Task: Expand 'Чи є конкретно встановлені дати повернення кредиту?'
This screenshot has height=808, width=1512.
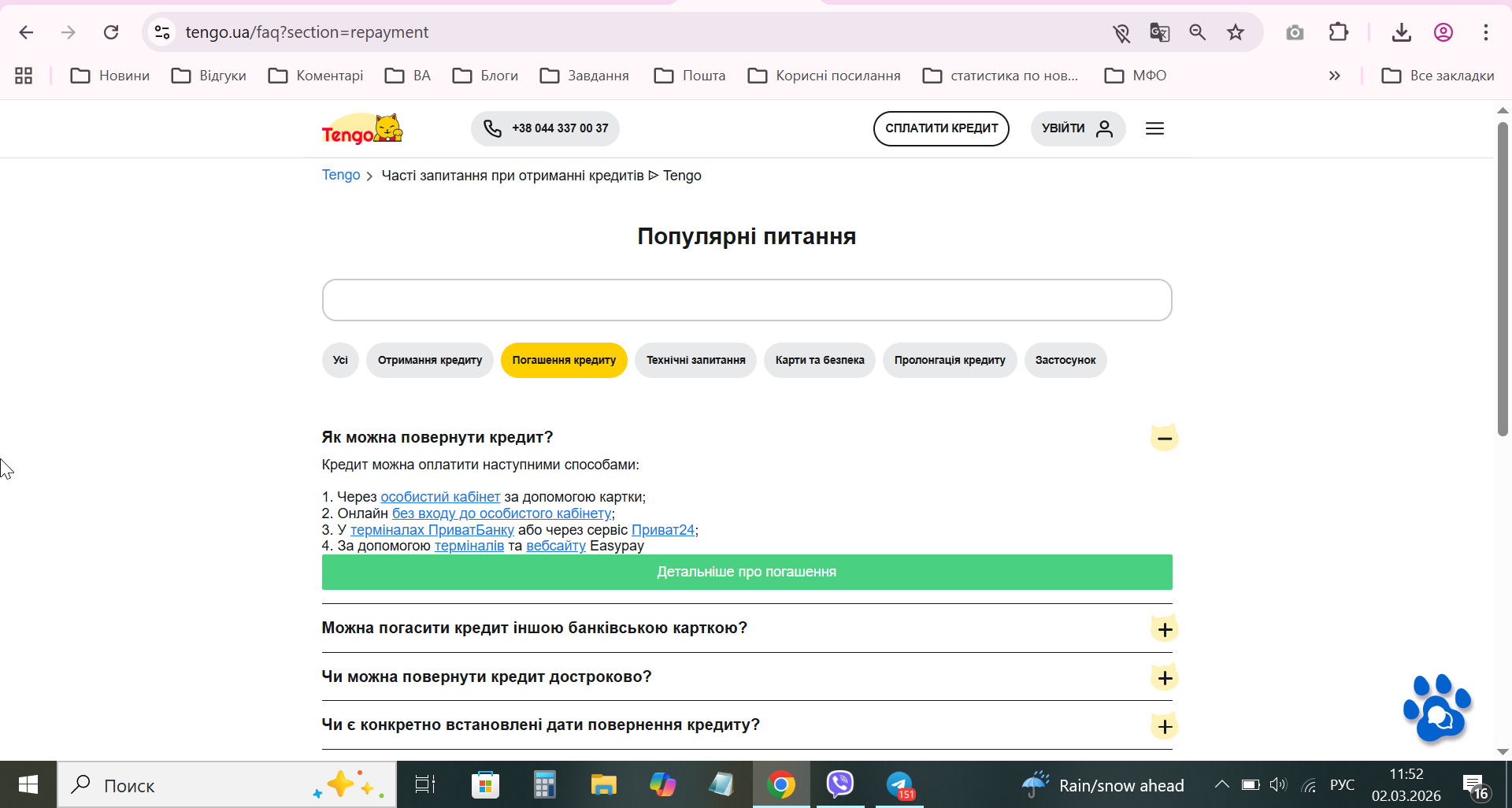Action: (1164, 725)
